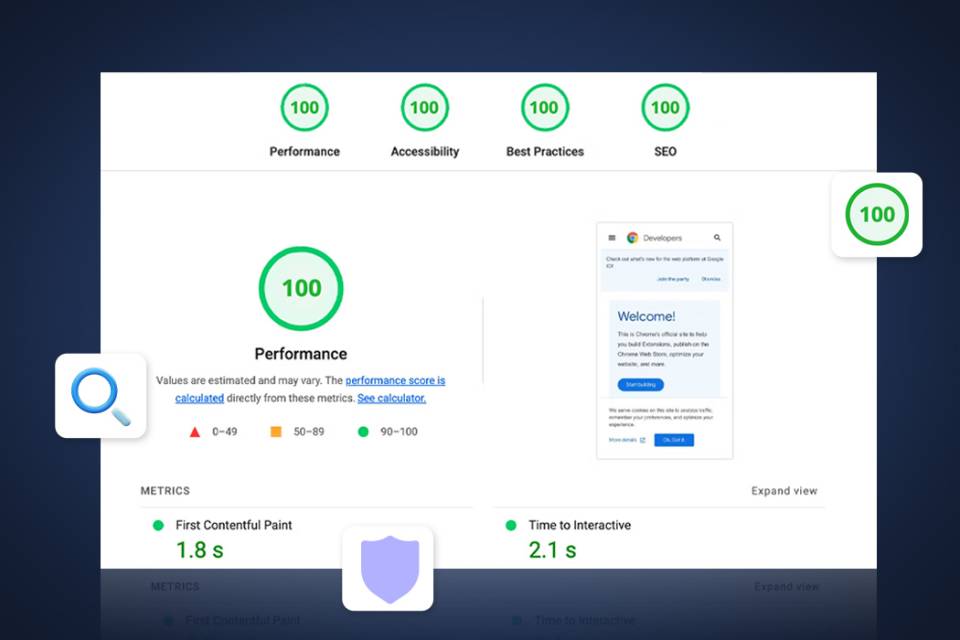Open the performance score is calculated link

pos(395,380)
